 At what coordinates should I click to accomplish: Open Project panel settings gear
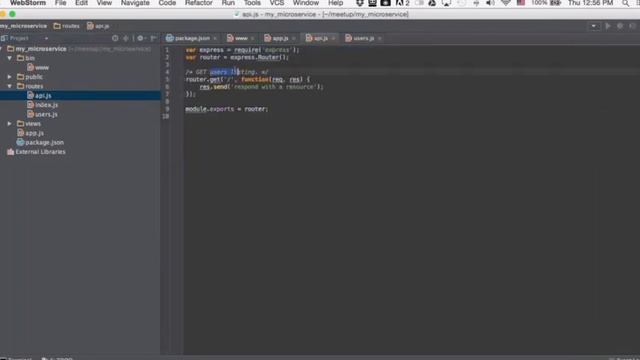141,38
